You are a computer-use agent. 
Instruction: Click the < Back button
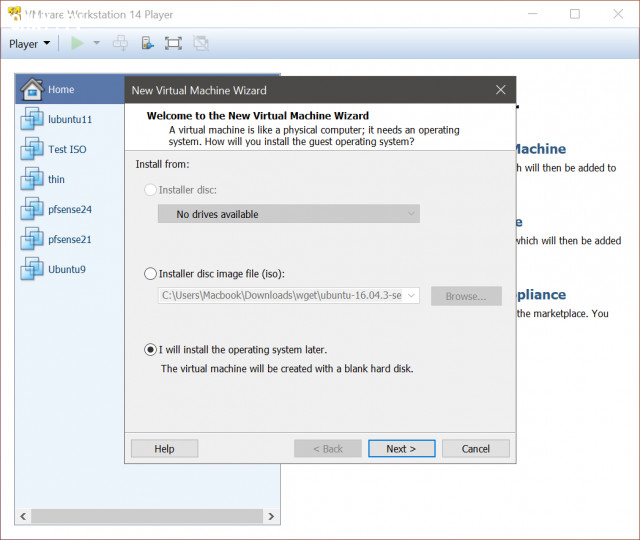click(x=328, y=449)
